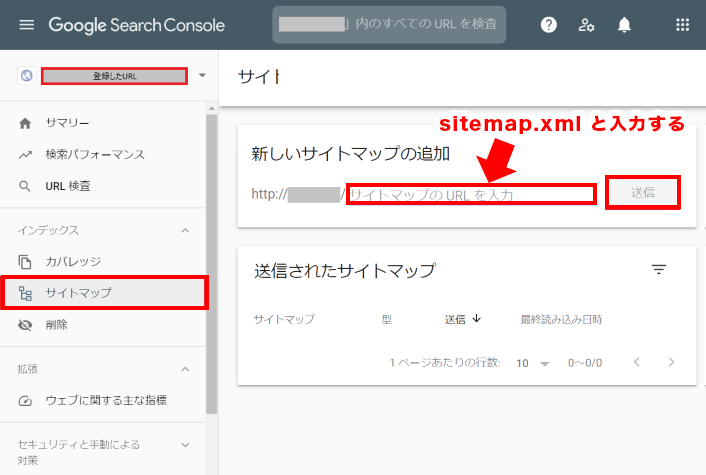Collapse the インデックス section
This screenshot has height=475, width=706.
coord(185,231)
